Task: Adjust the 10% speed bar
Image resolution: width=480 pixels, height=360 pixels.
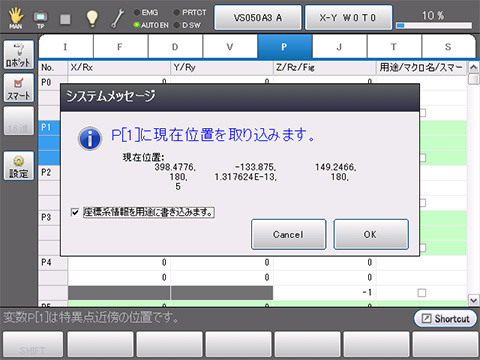Action: pyautogui.click(x=434, y=25)
